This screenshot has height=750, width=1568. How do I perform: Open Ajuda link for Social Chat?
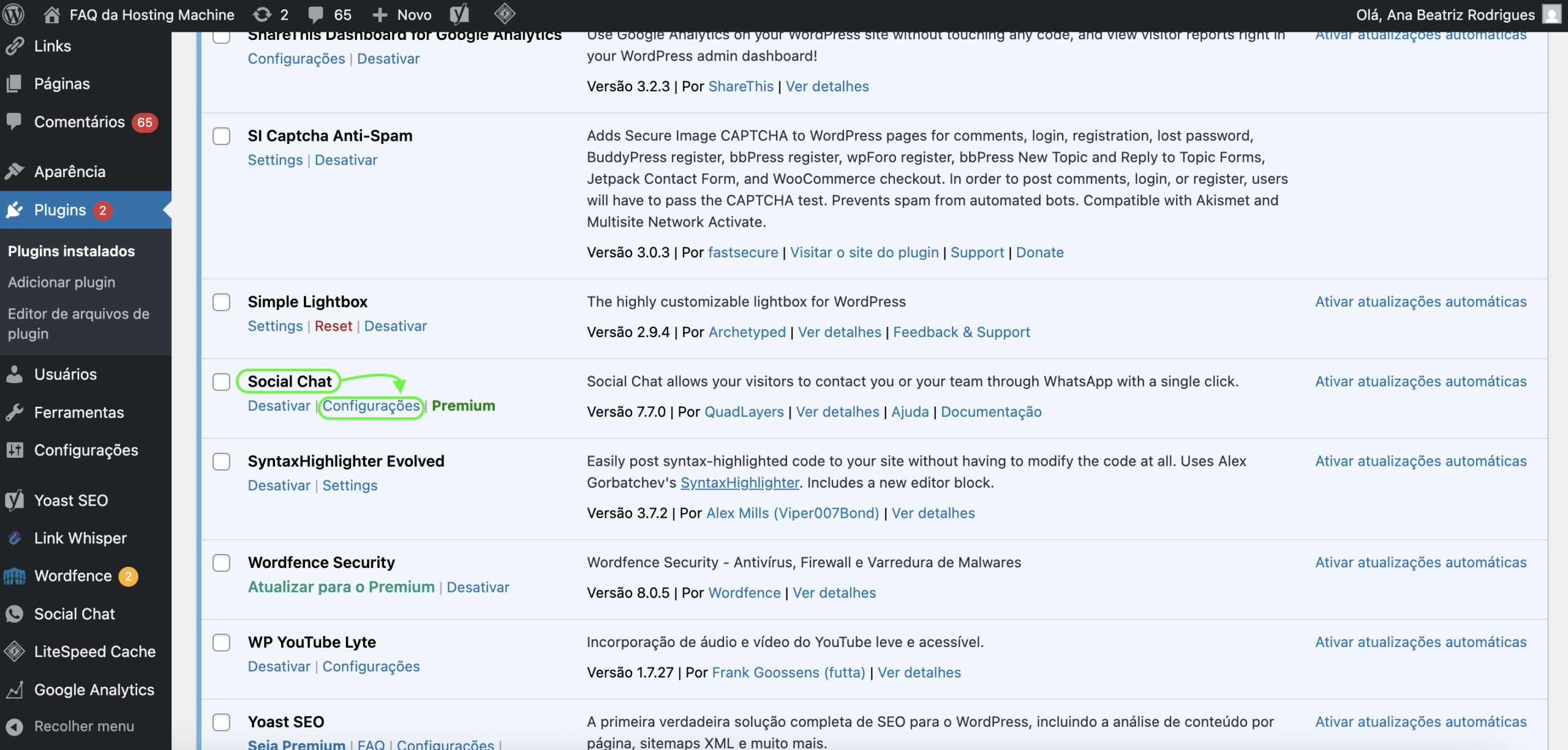coord(910,412)
